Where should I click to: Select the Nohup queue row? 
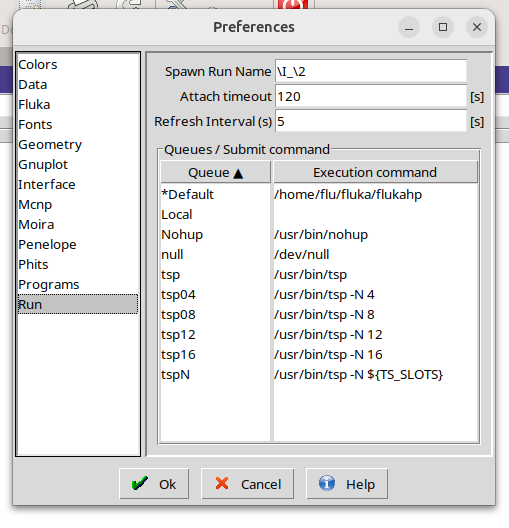(x=319, y=235)
